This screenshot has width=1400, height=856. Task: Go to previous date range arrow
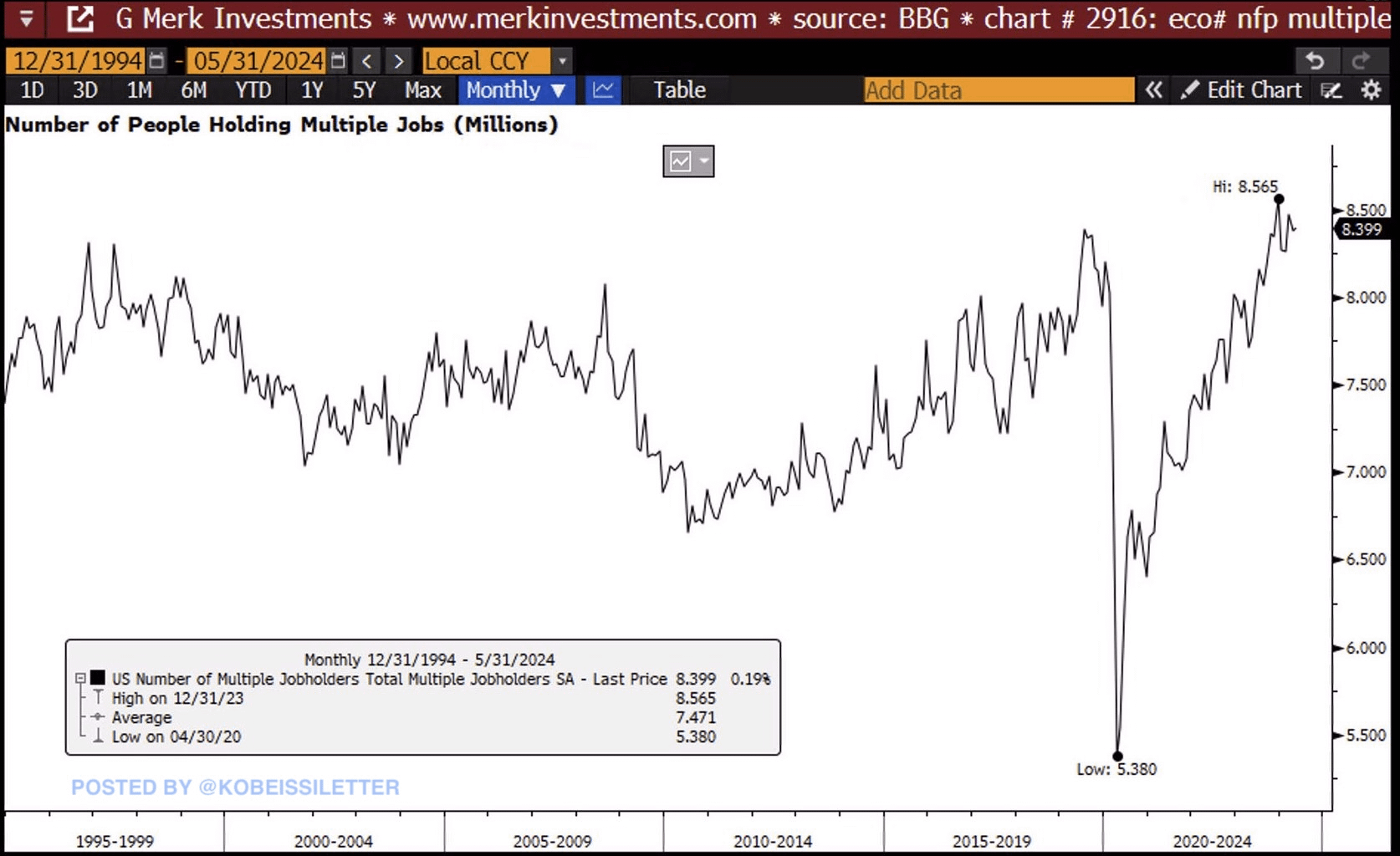(366, 61)
